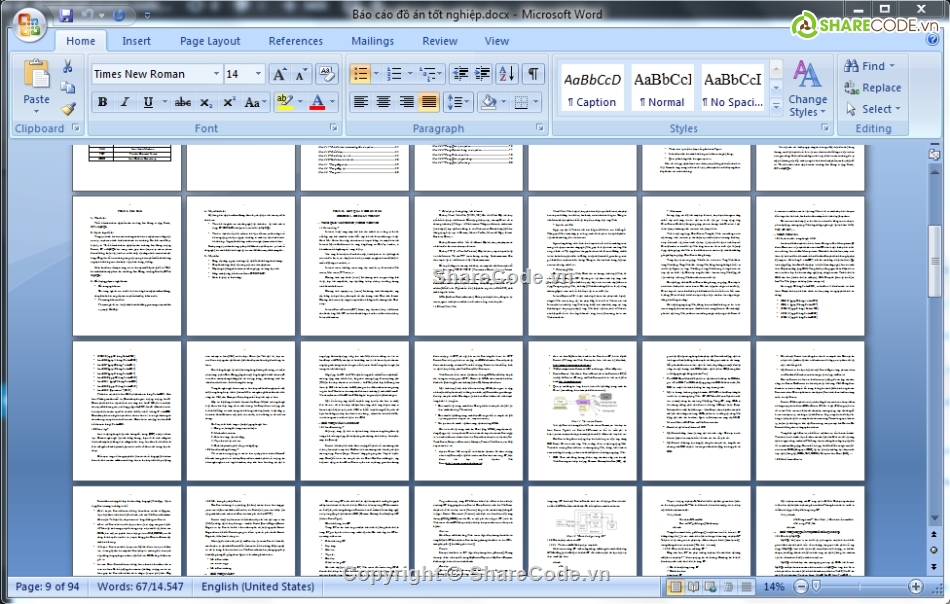Image resolution: width=950 pixels, height=604 pixels.
Task: Click the Replace button
Action: pos(873,88)
